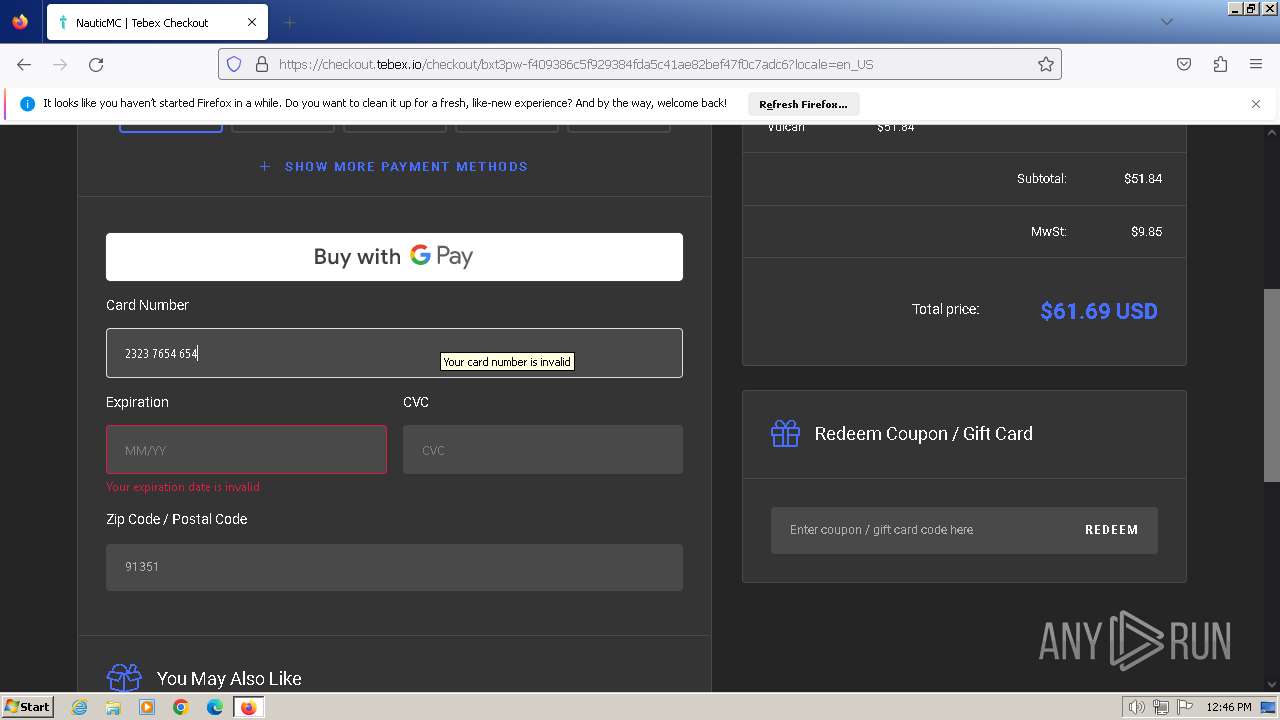Select the NauticMC | Tebex Checkout tab
Image resolution: width=1280 pixels, height=720 pixels.
(156, 22)
